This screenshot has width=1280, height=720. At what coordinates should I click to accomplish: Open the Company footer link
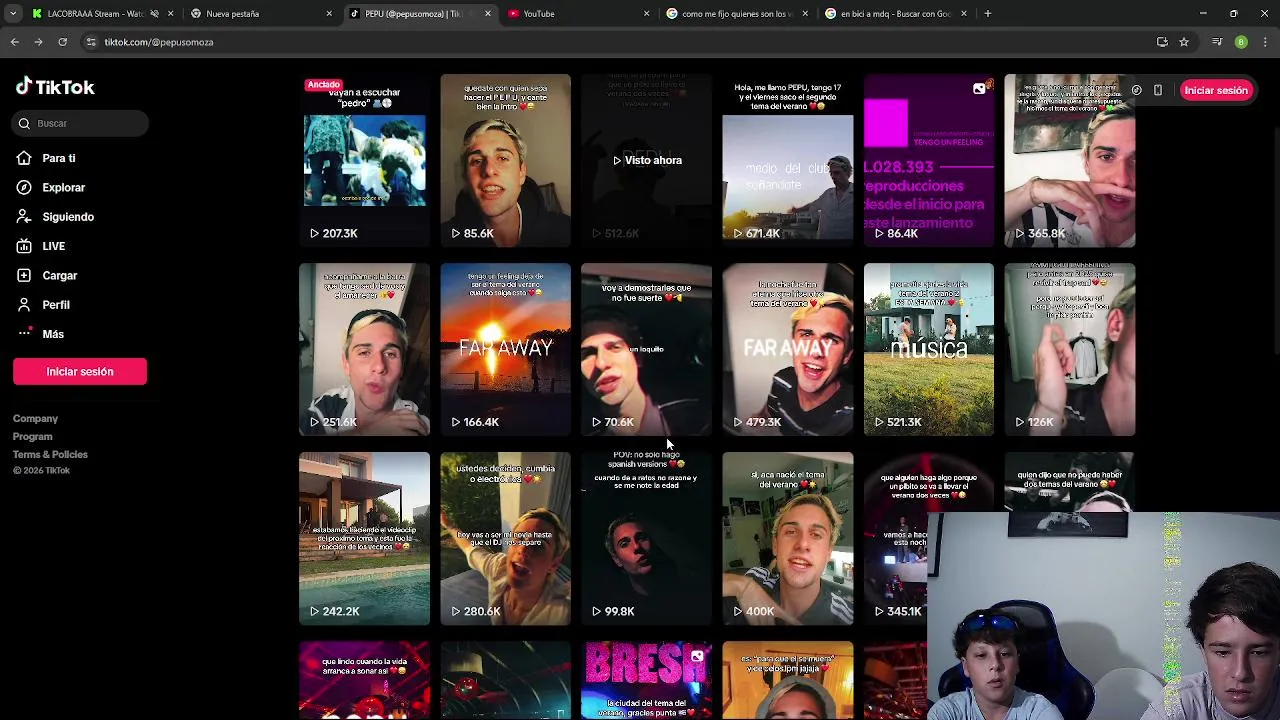click(x=35, y=419)
